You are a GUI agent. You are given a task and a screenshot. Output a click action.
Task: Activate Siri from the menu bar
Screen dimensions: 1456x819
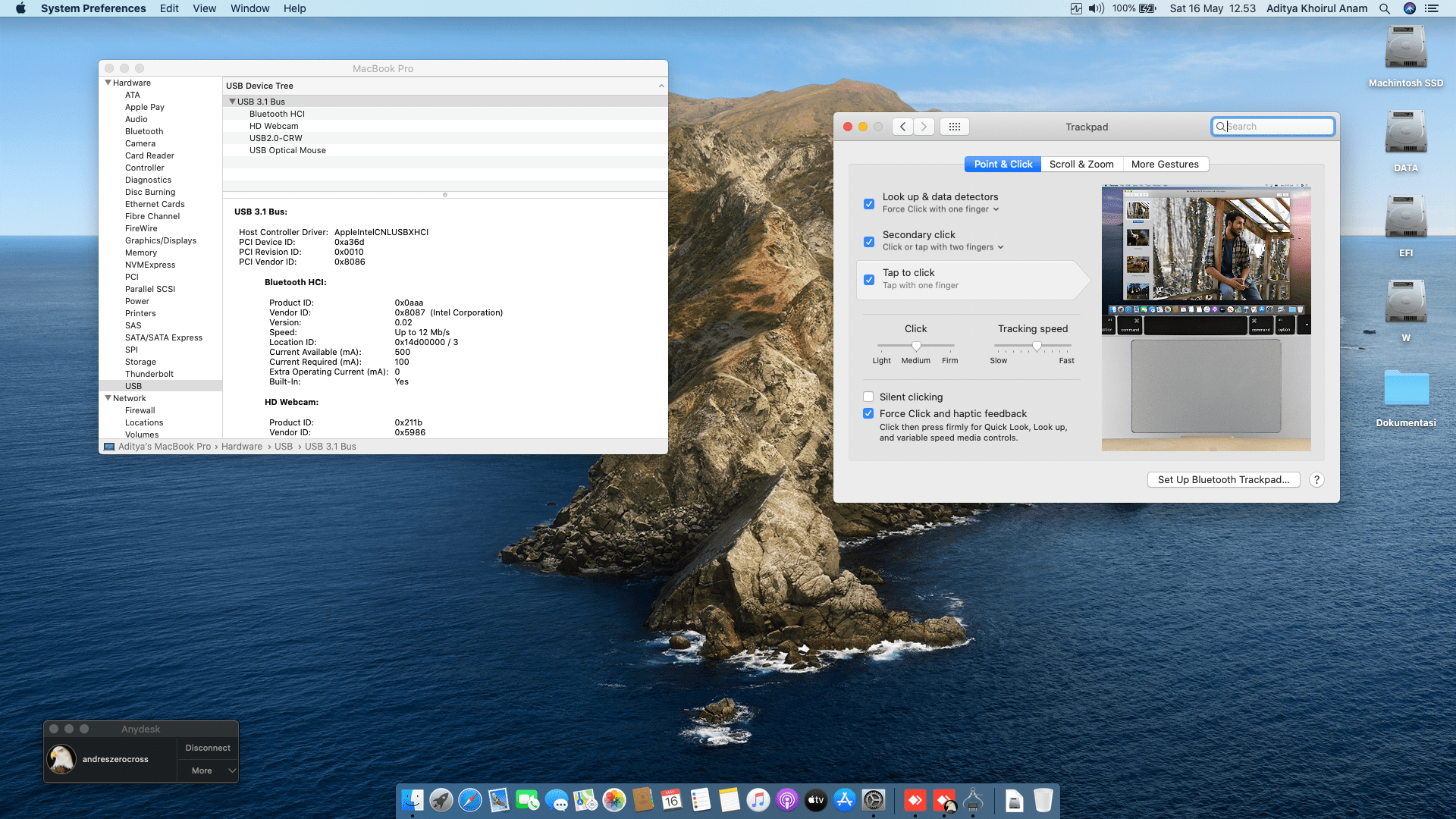1410,8
